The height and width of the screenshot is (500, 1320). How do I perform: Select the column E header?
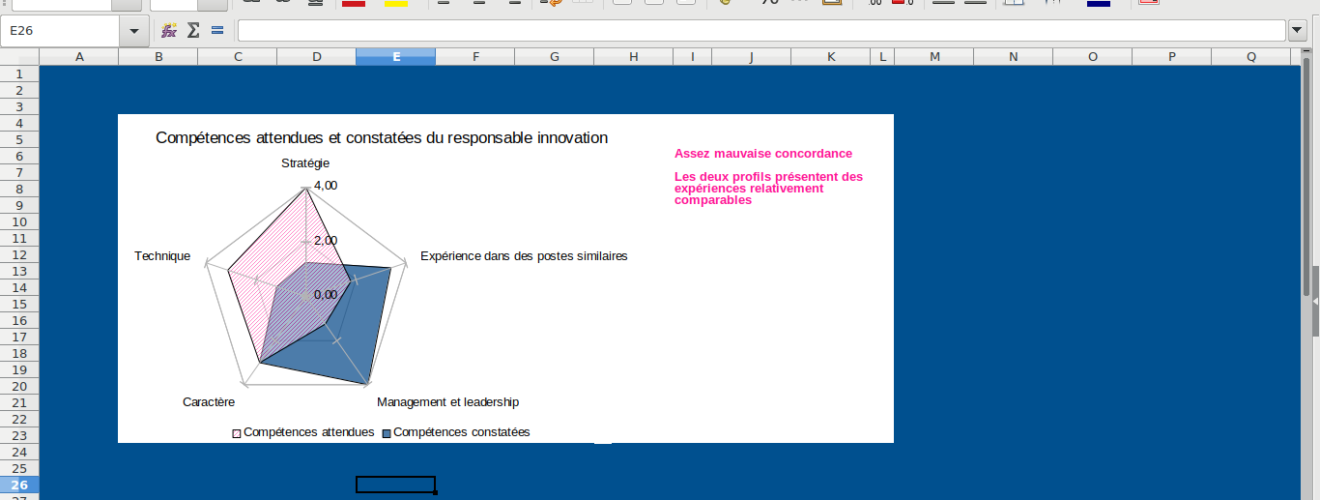pos(396,57)
